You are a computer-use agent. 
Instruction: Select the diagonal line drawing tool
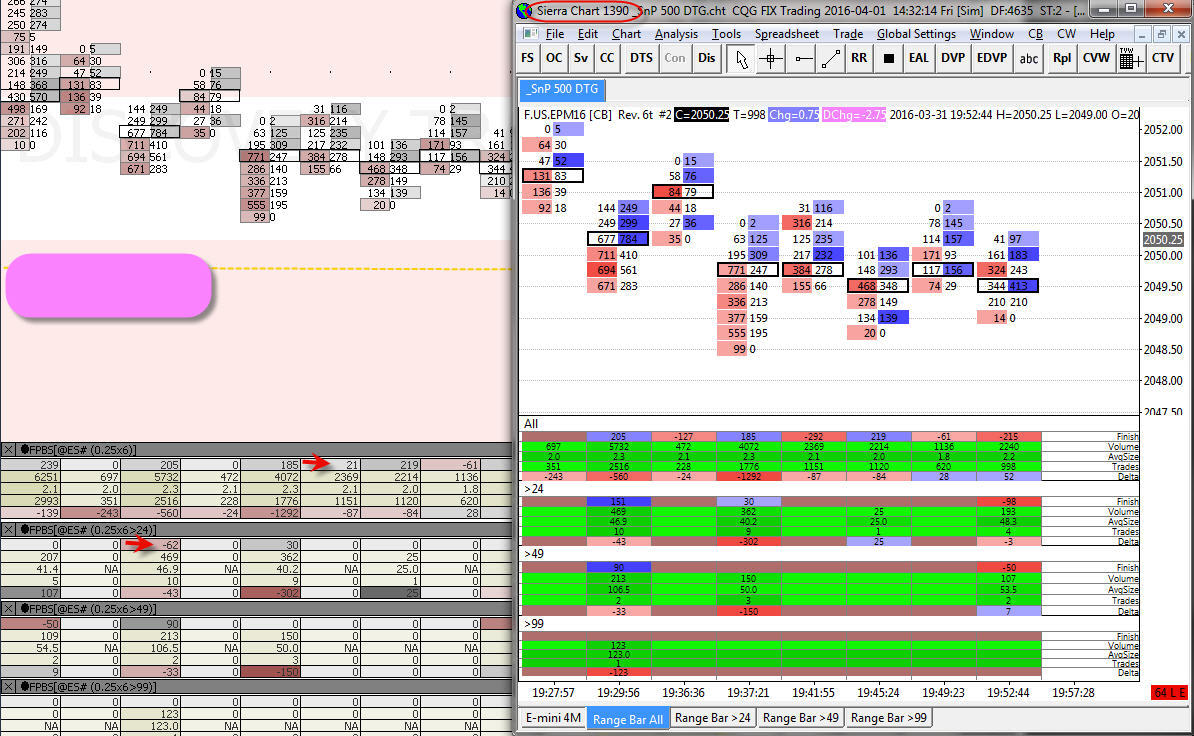[x=830, y=59]
